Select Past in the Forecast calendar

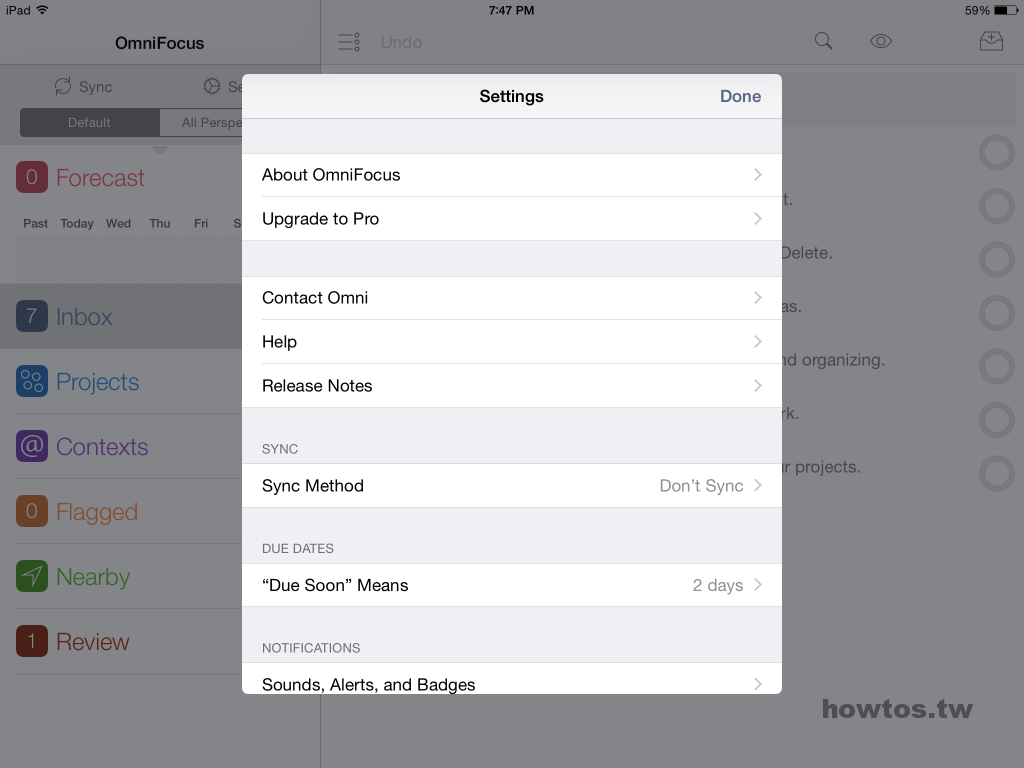(35, 223)
